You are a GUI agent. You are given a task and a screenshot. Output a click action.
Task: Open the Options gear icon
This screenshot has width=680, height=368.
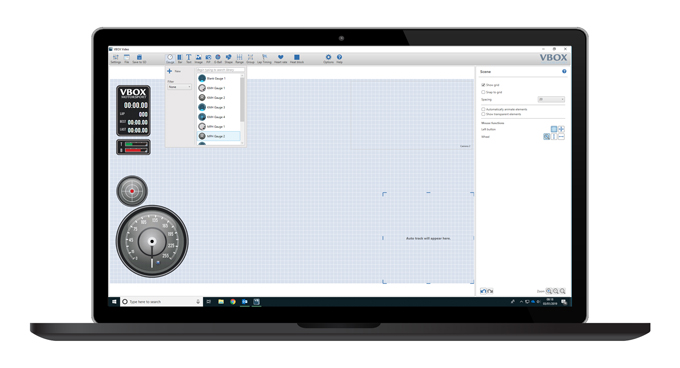tap(328, 59)
